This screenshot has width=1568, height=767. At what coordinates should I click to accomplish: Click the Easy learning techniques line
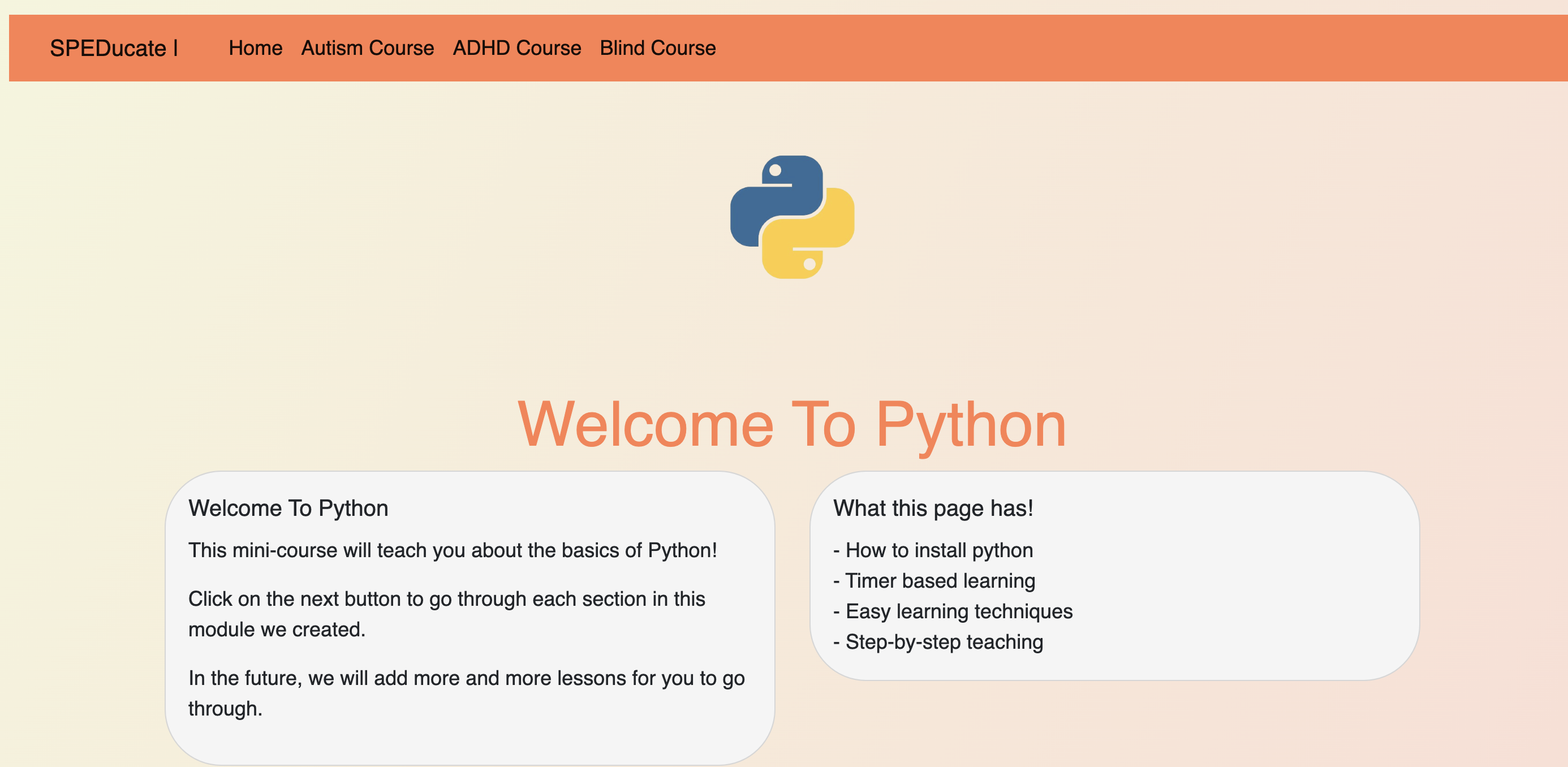[953, 611]
